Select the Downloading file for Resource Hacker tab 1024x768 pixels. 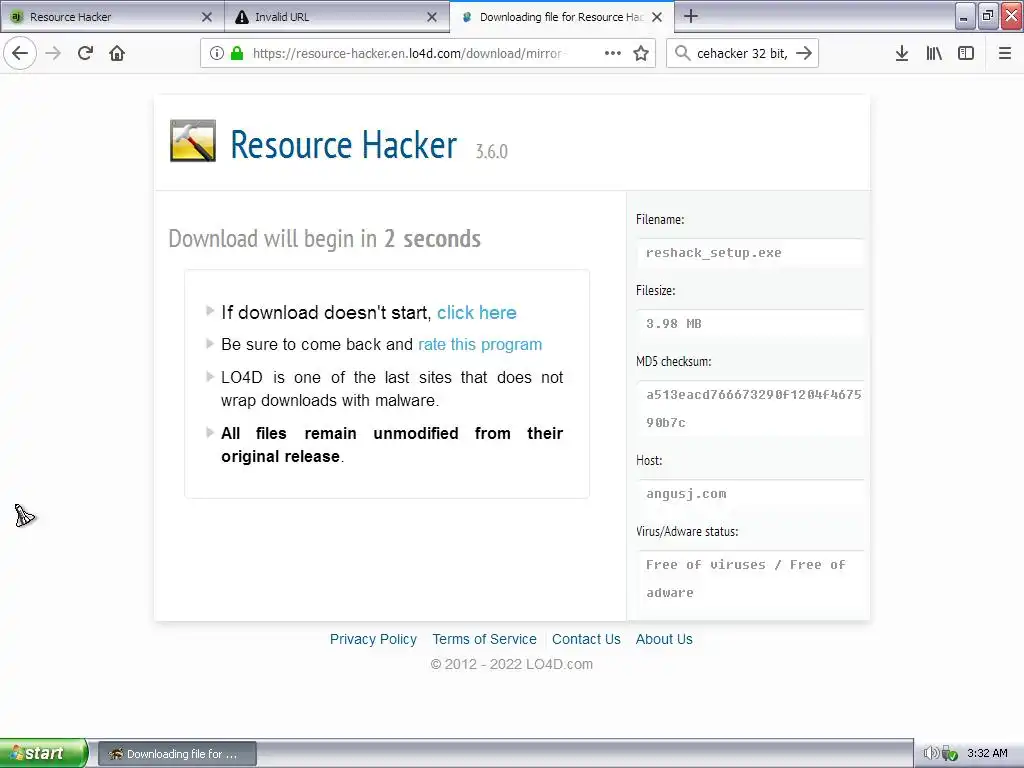[x=562, y=17]
